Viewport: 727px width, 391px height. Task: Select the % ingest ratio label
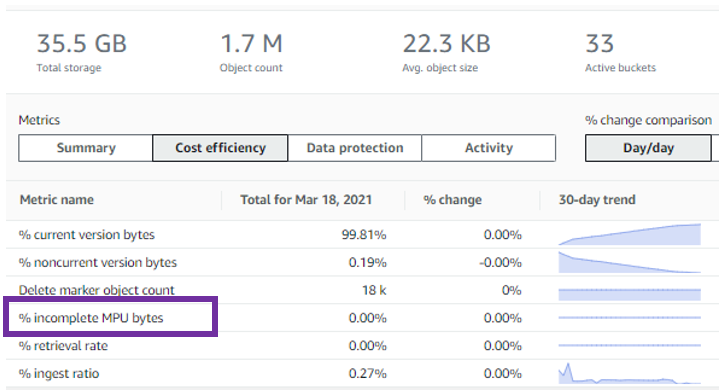point(59,374)
